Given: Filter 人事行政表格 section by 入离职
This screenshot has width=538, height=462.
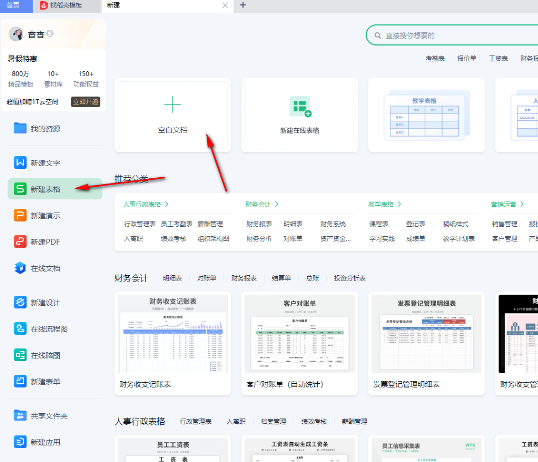Looking at the screenshot, I should click(x=236, y=421).
